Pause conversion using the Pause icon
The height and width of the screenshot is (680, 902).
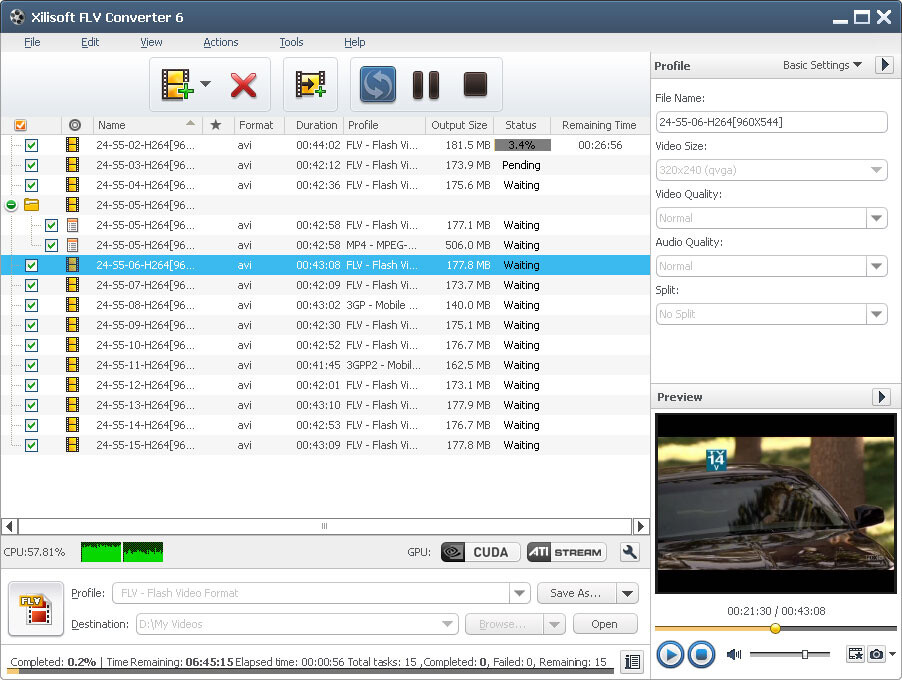425,86
